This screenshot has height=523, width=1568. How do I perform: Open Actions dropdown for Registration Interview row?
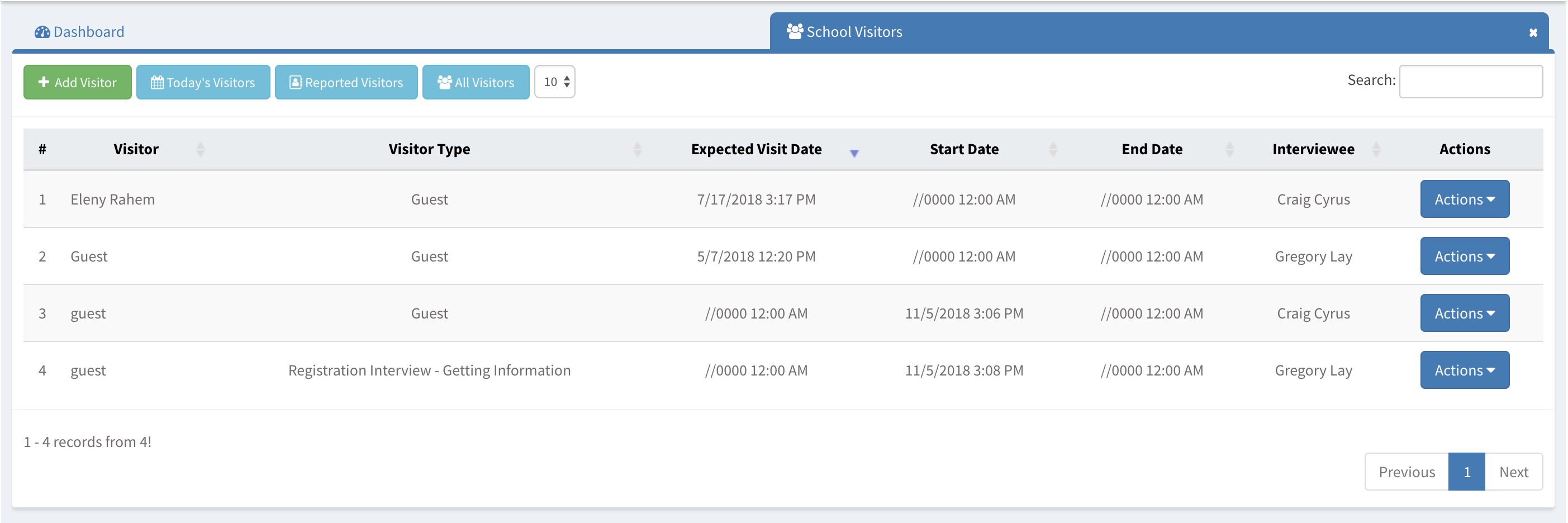coord(1464,370)
